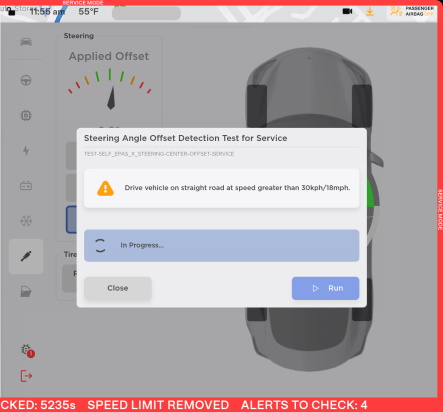Open the processor chip sidebar icon

point(26,115)
